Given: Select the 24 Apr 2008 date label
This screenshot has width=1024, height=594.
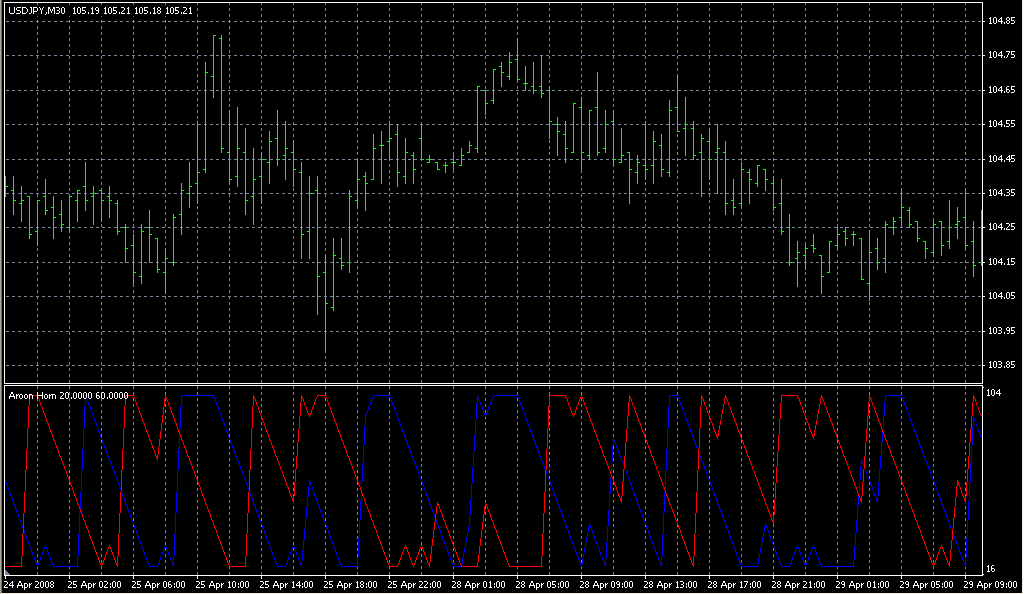Looking at the screenshot, I should pyautogui.click(x=29, y=583).
